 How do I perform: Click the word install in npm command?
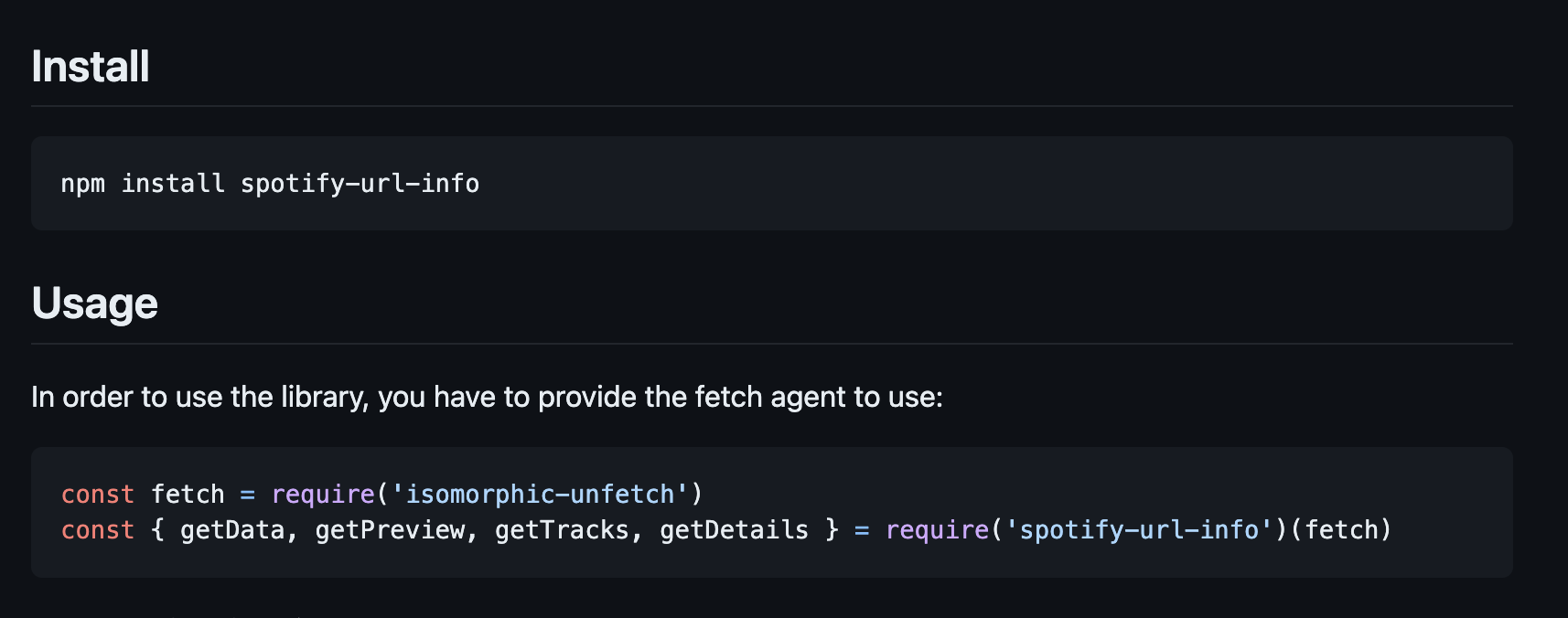173,184
